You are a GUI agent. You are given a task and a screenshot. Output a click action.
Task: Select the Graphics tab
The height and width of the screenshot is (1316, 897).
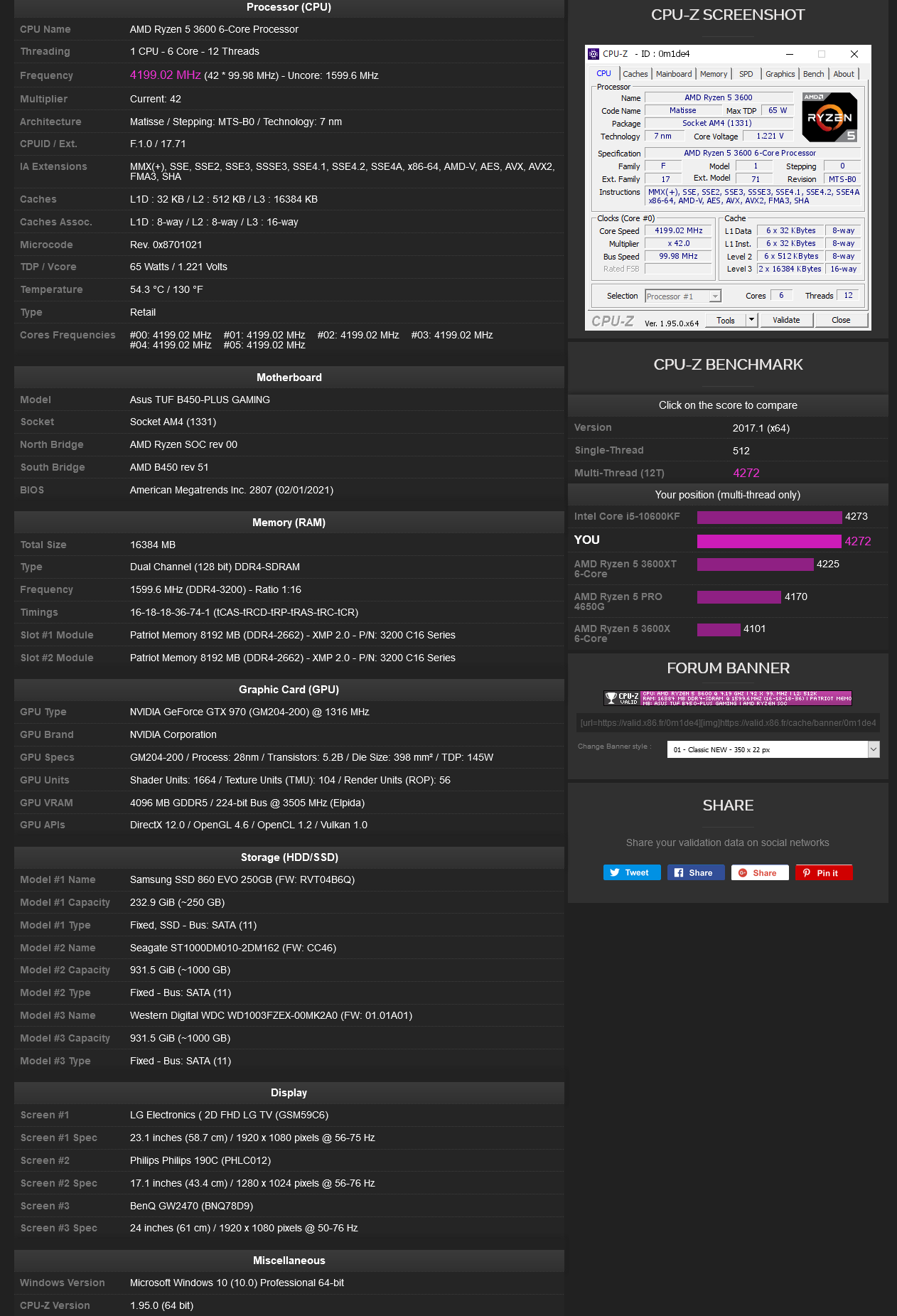click(780, 74)
